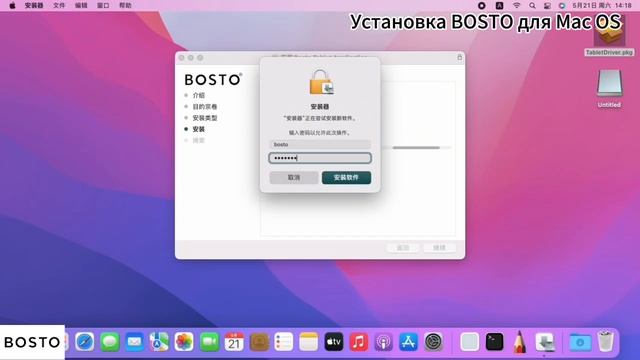Open the blank grey app in Dock
This screenshot has width=640, height=360.
pos(469,342)
